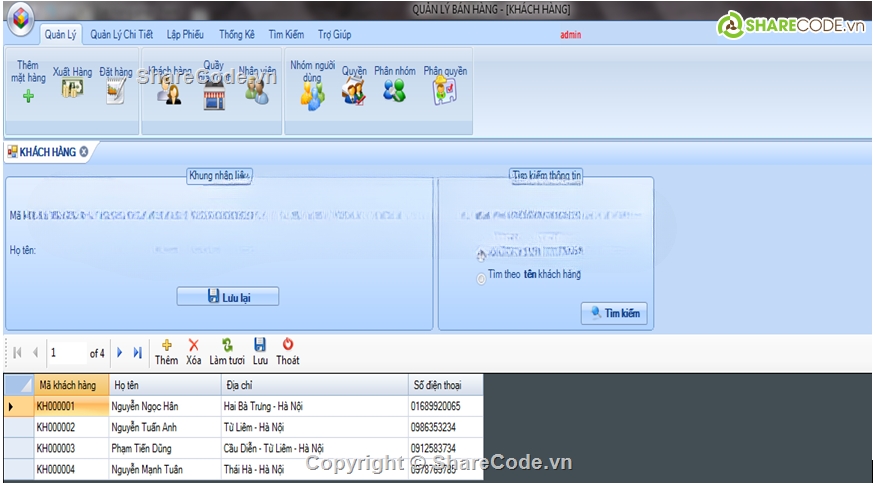The width and height of the screenshot is (876, 487).
Task: Open the Khách hàng icon
Action: click(x=169, y=93)
